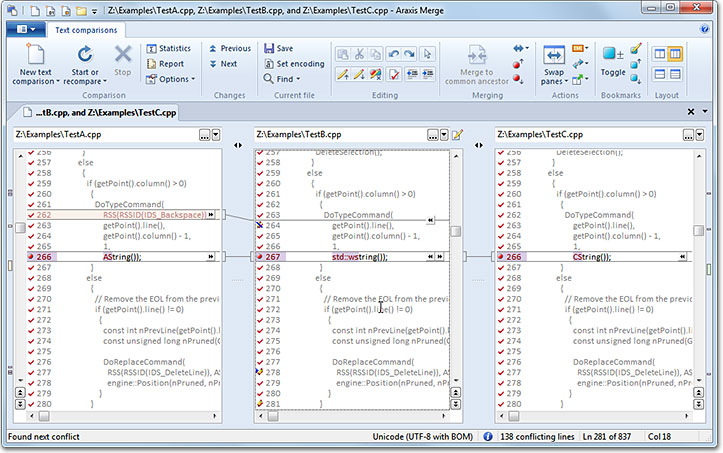Click the increase indent icon
The width and height of the screenshot is (723, 453).
[x=428, y=74]
